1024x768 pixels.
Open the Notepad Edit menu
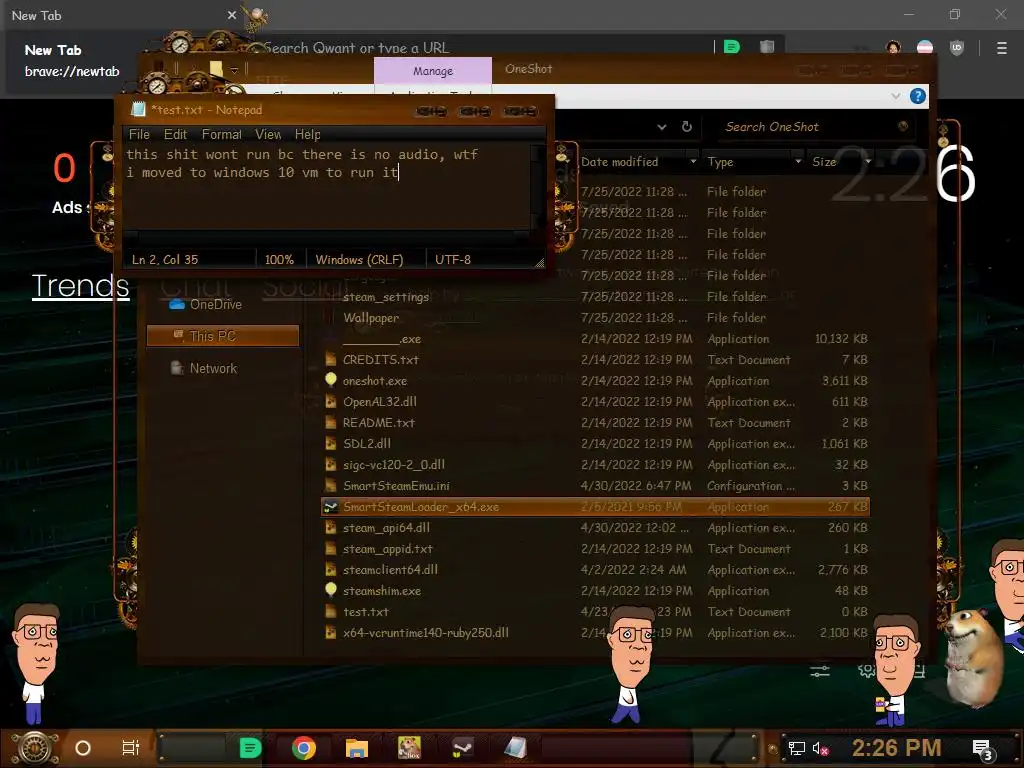175,134
